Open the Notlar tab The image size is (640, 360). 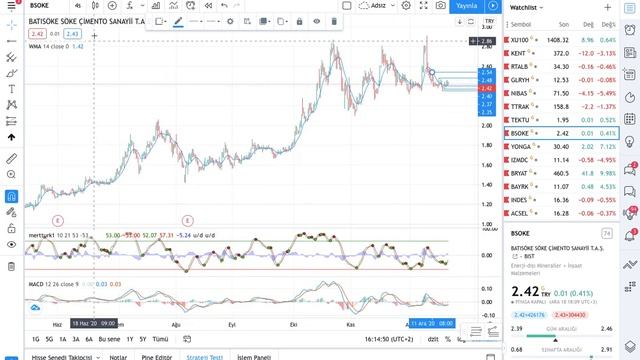[x=118, y=357]
